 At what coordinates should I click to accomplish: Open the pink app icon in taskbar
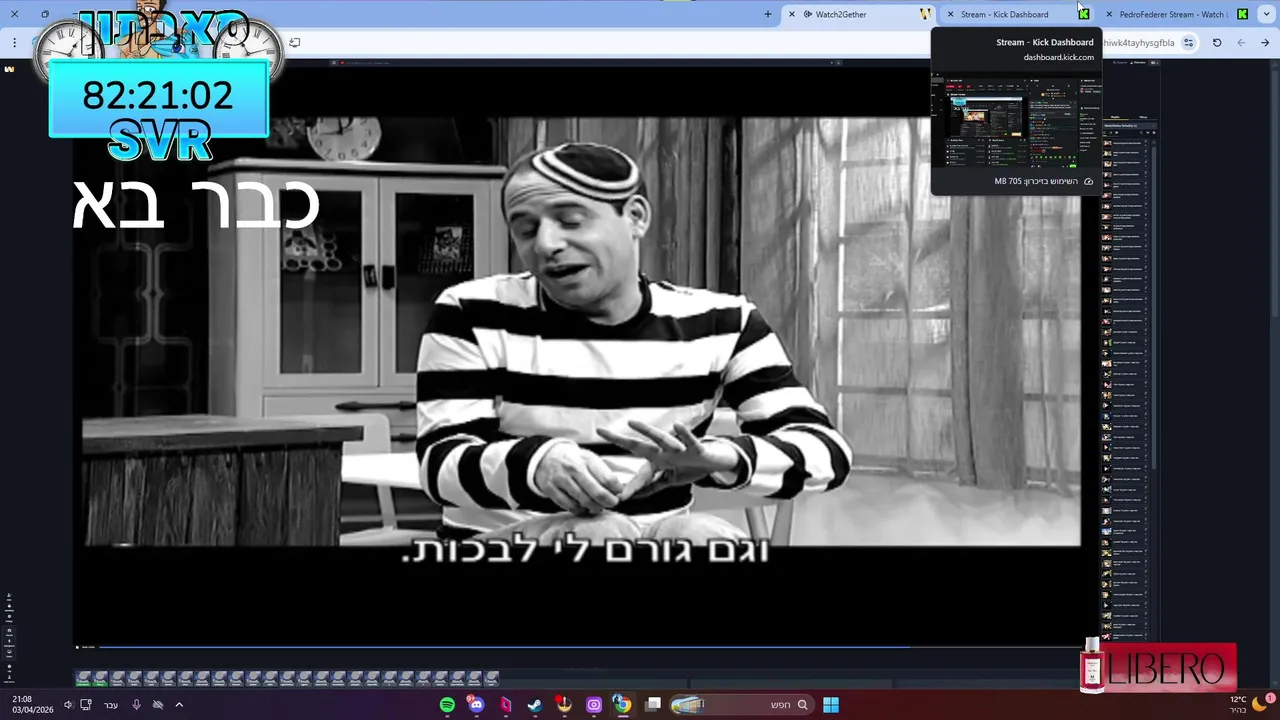[506, 705]
